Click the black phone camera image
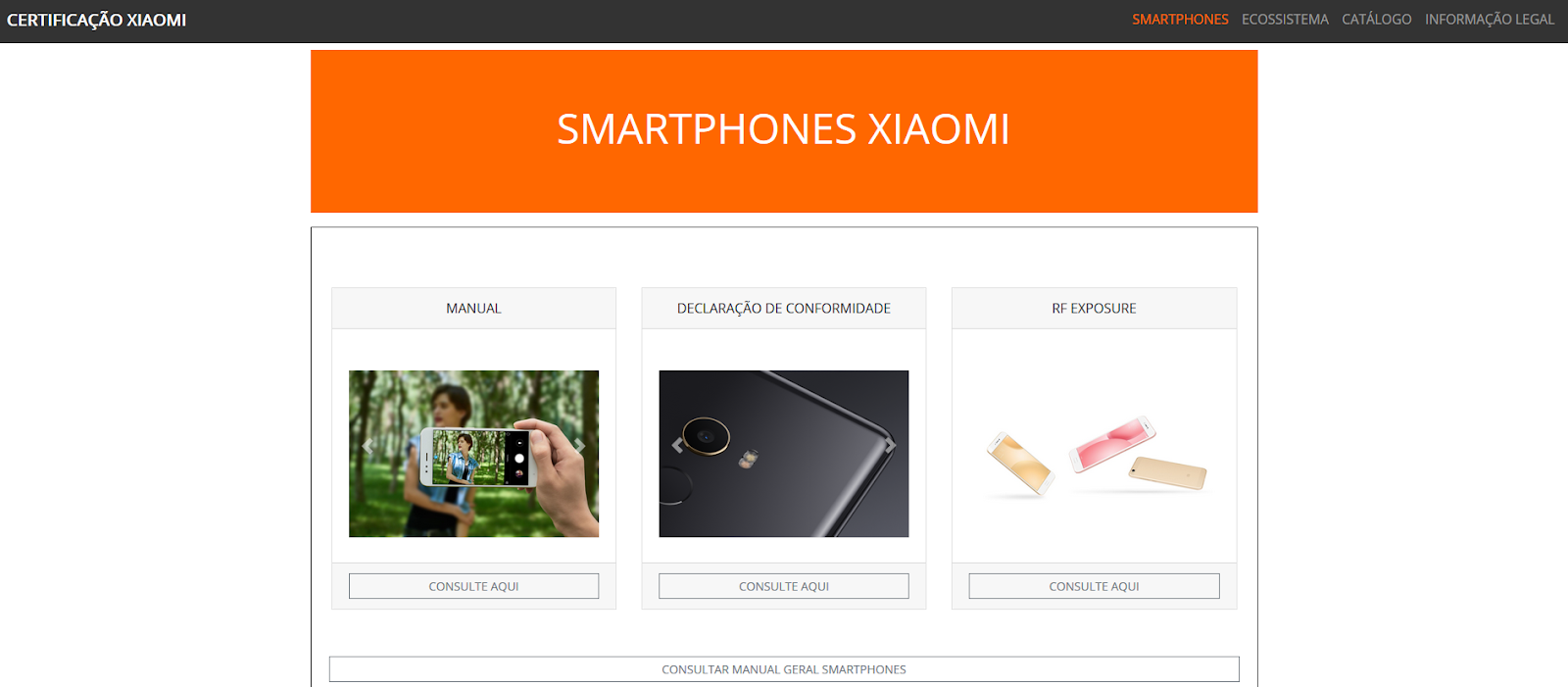Viewport: 1568px width, 687px height. coord(784,454)
